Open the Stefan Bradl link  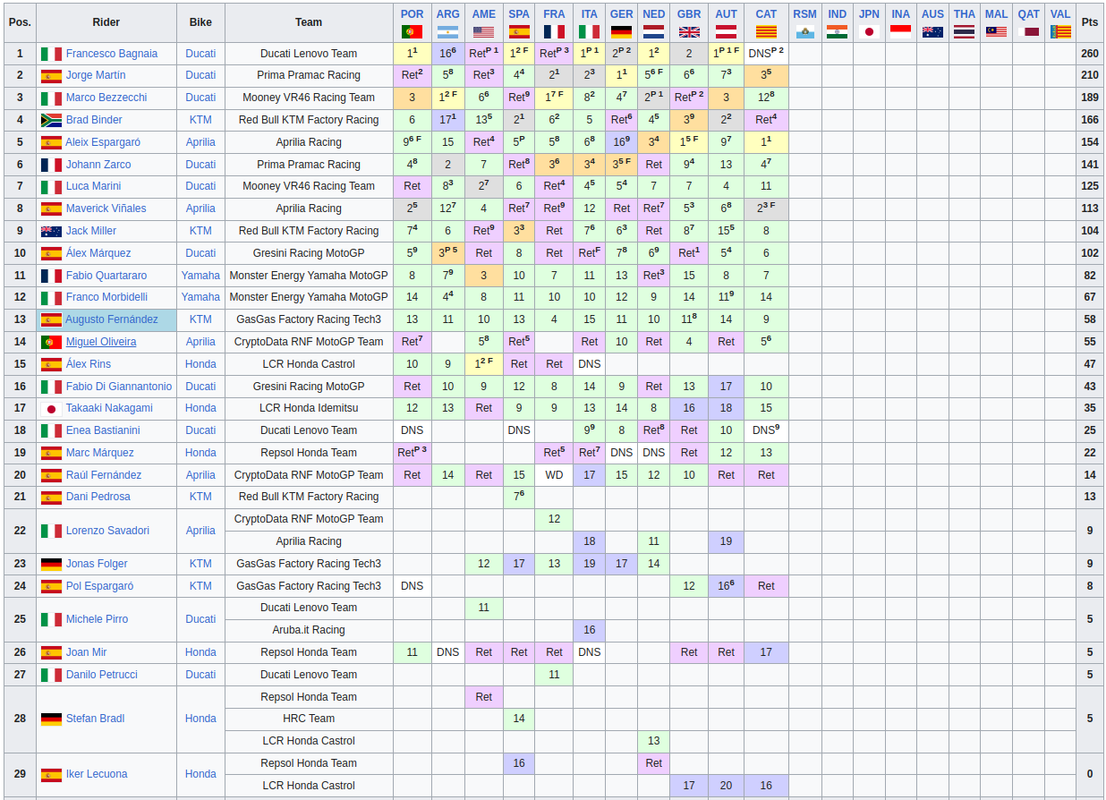(95, 718)
